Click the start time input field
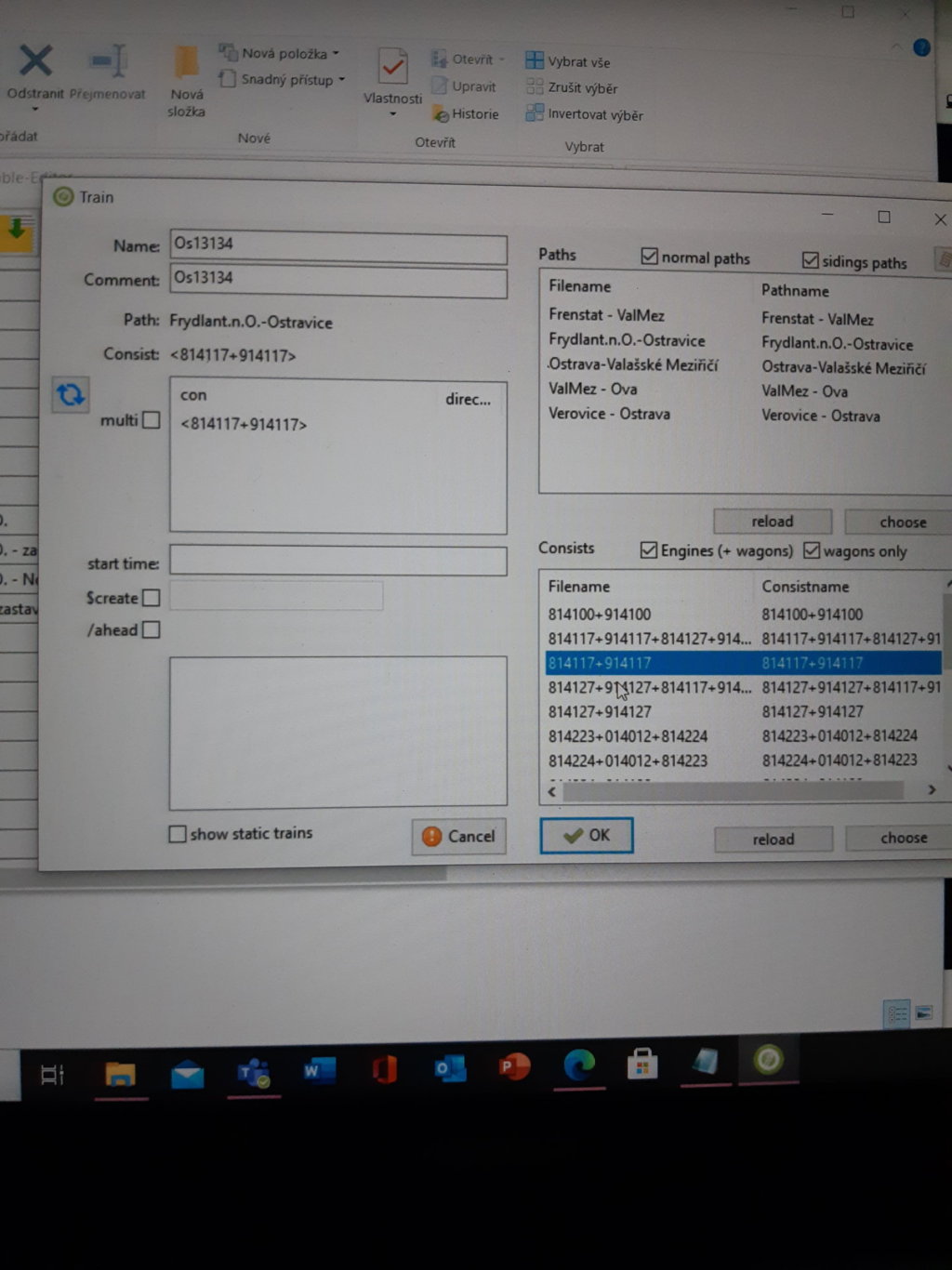 337,562
